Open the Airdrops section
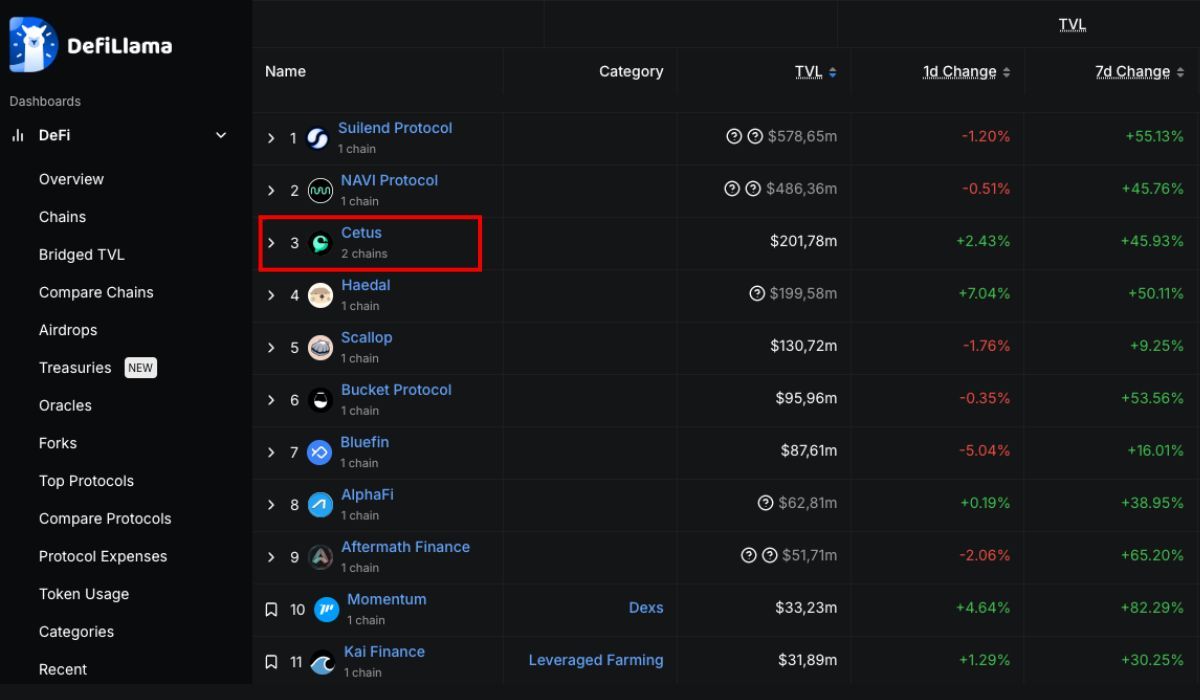1200x700 pixels. tap(68, 330)
